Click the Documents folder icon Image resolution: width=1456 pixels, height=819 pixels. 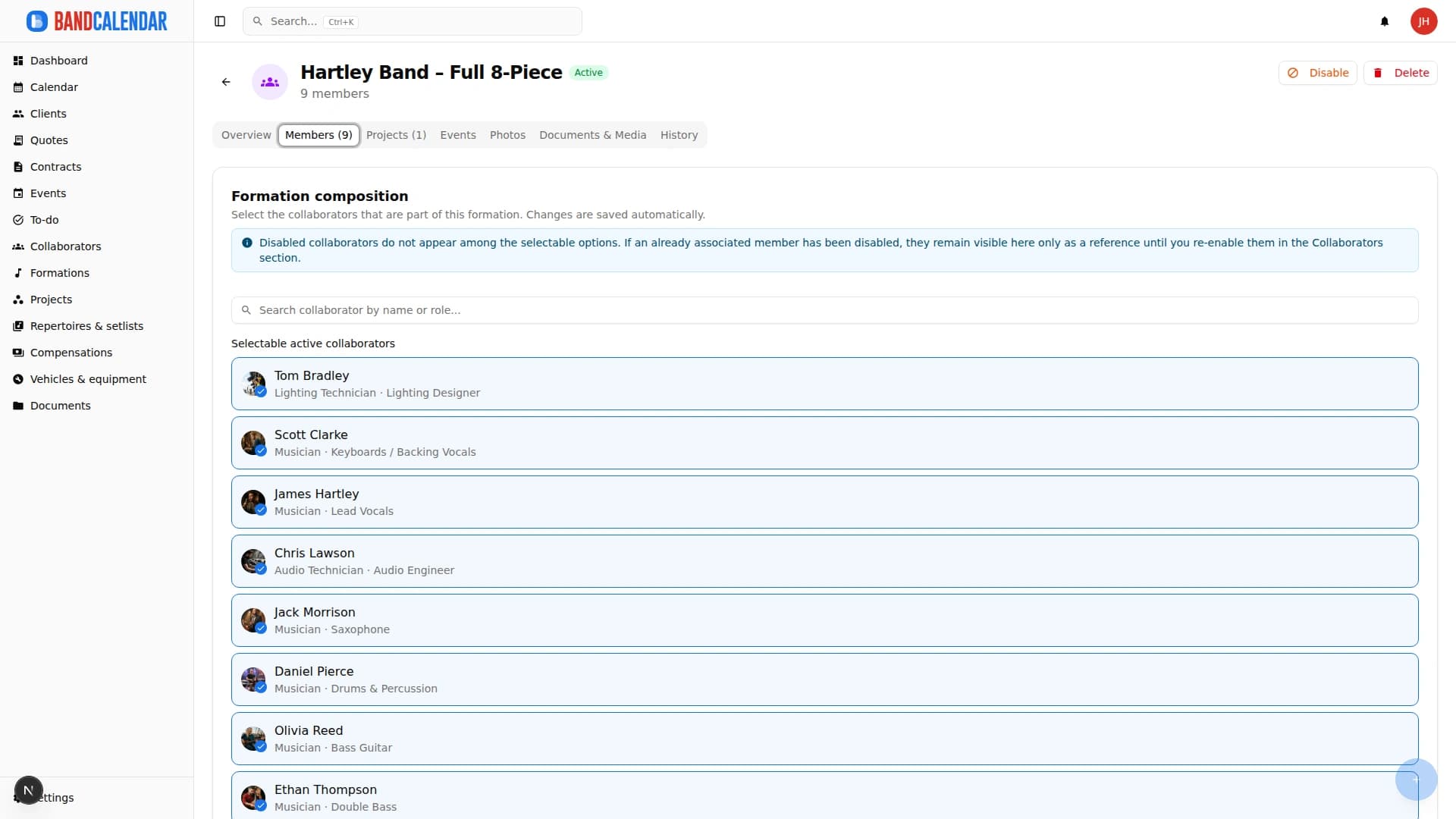click(x=18, y=406)
